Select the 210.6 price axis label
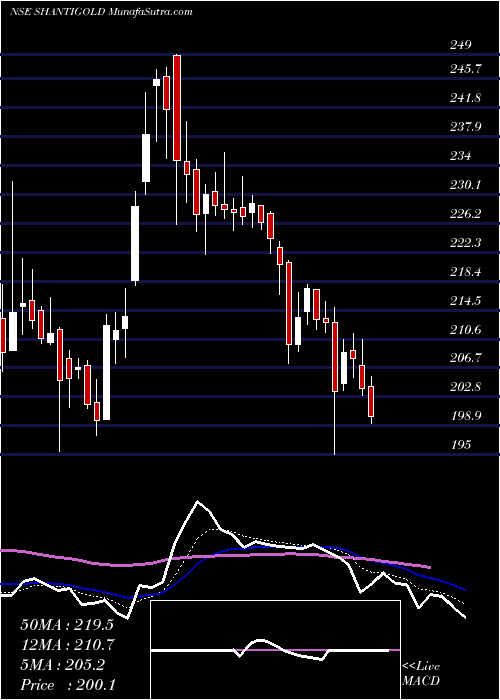The image size is (500, 700). pos(465,330)
